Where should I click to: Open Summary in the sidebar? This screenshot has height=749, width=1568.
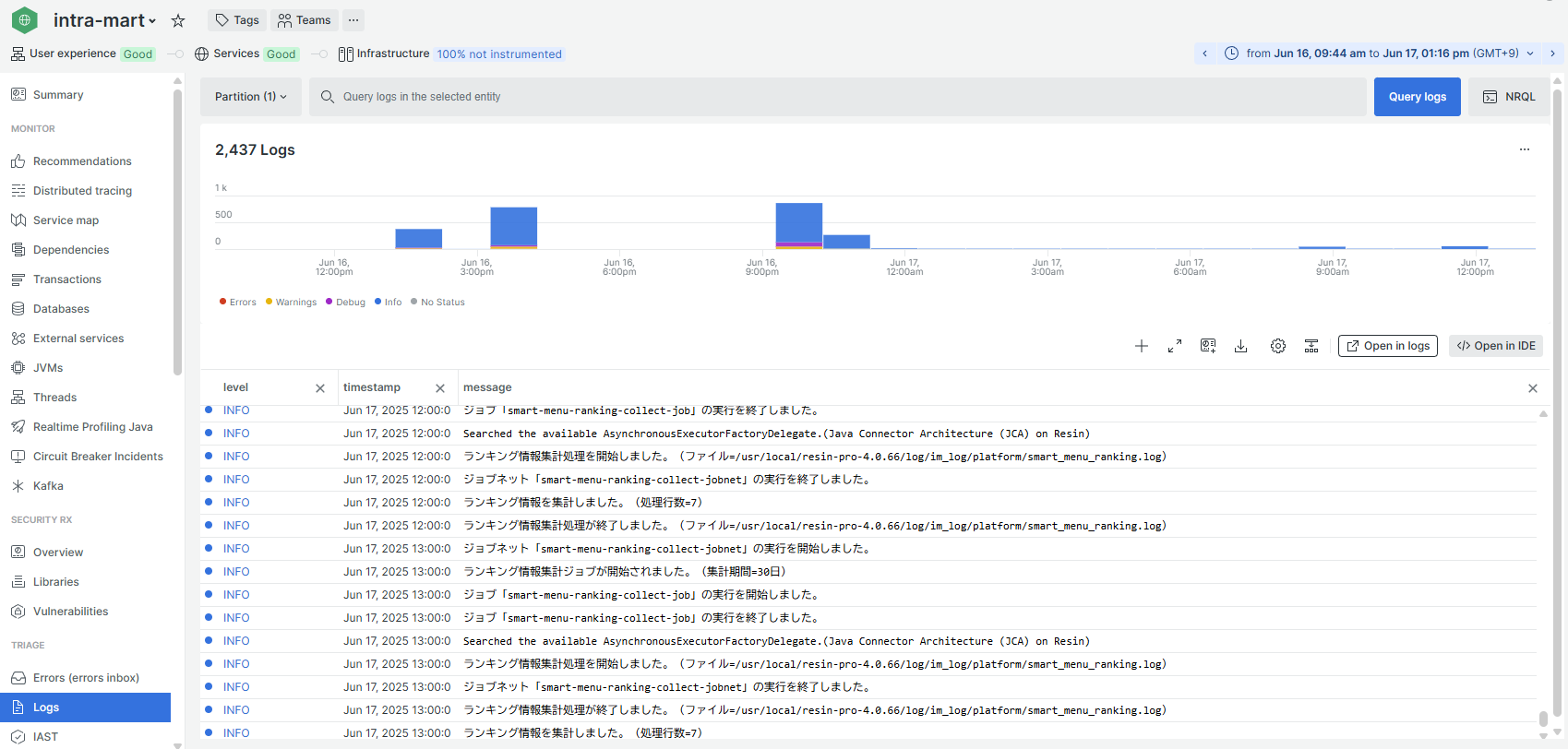point(58,95)
